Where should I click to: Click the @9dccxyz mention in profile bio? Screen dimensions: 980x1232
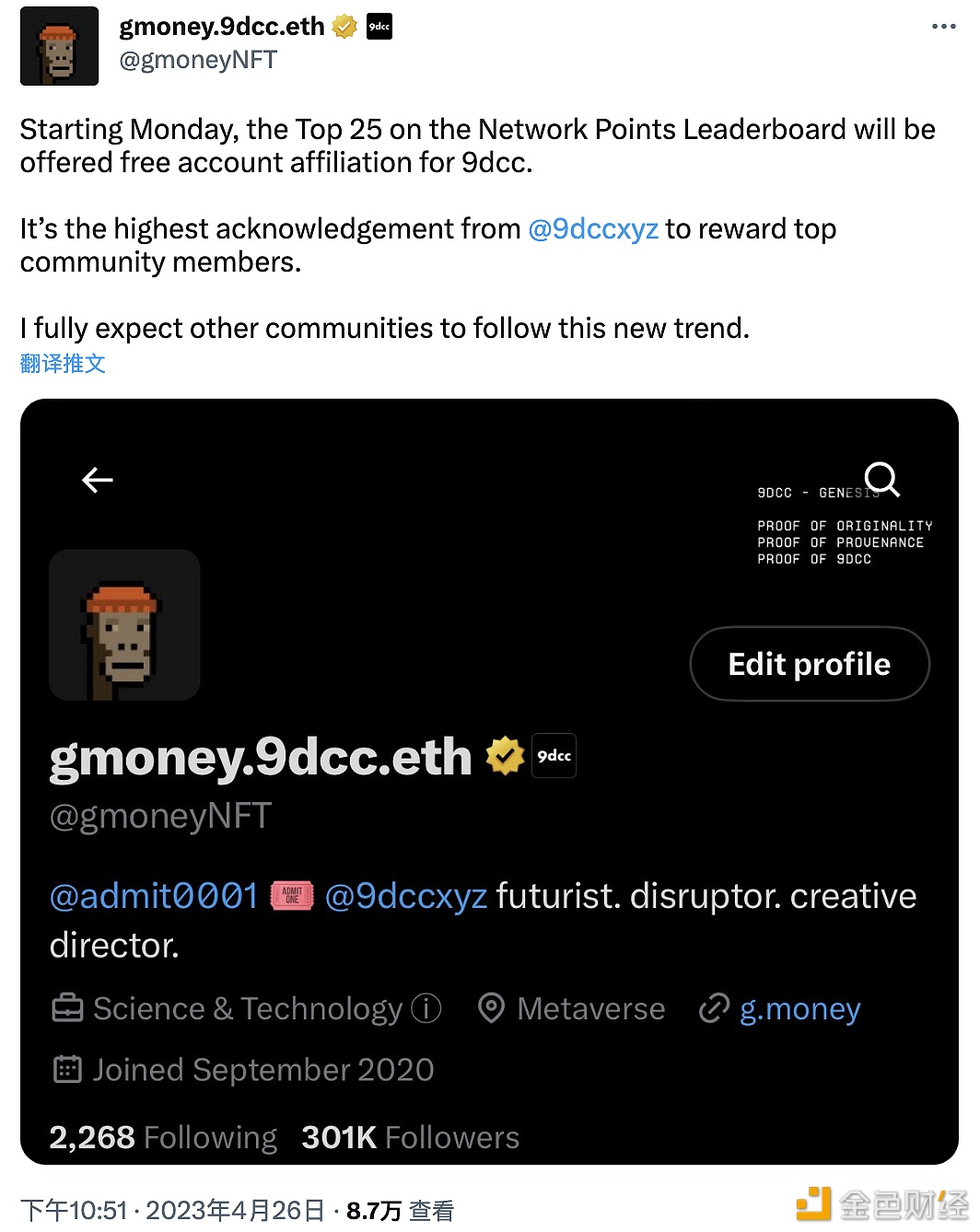click(406, 896)
